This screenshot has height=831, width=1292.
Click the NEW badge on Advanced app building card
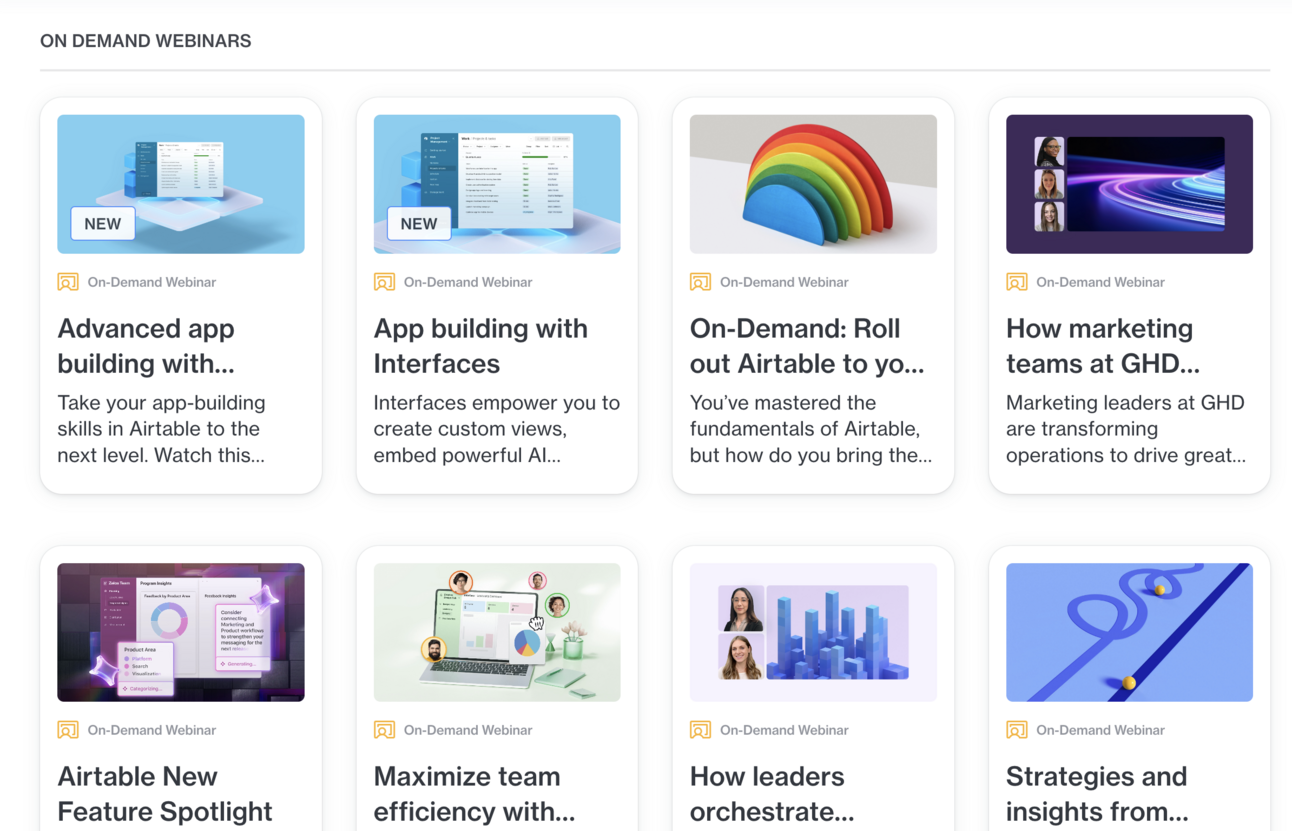[x=103, y=224]
